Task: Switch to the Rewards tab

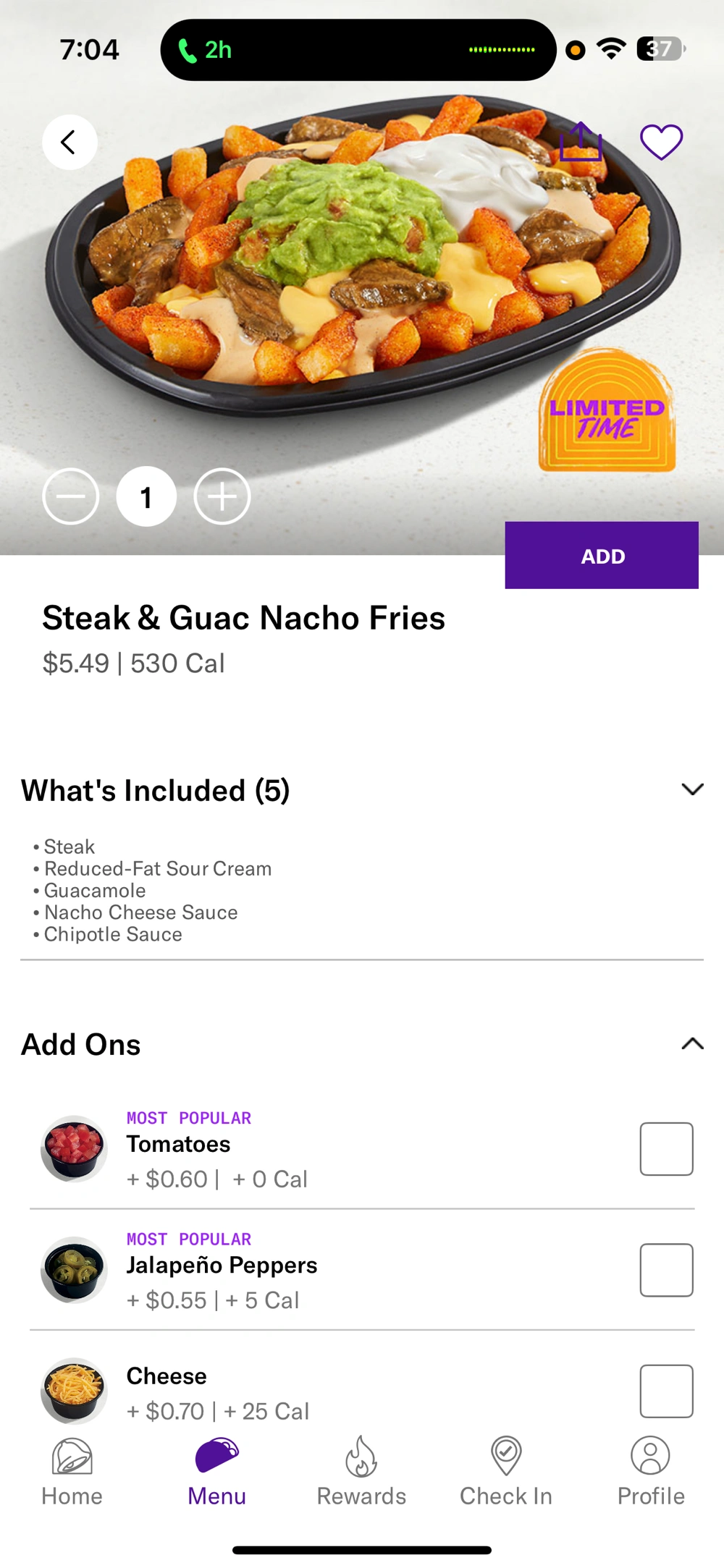Action: [361, 1470]
